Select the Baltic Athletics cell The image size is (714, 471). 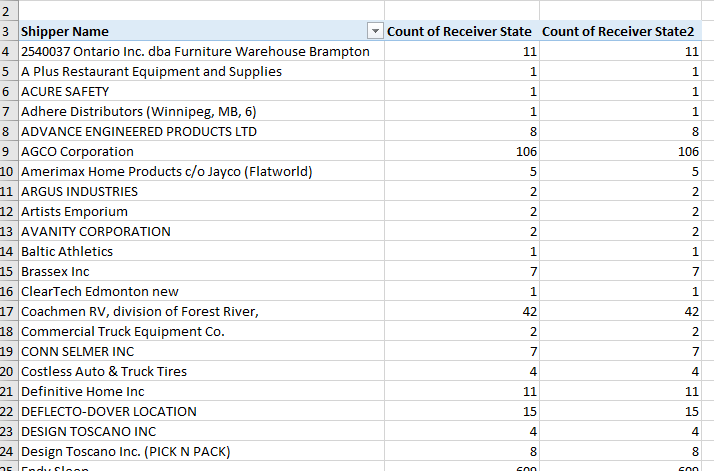click(x=201, y=252)
